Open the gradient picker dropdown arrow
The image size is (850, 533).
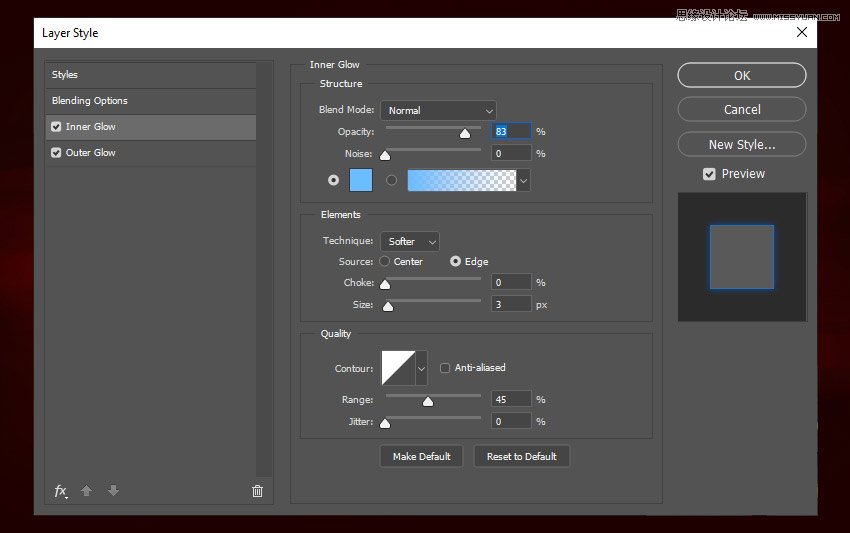click(x=523, y=180)
